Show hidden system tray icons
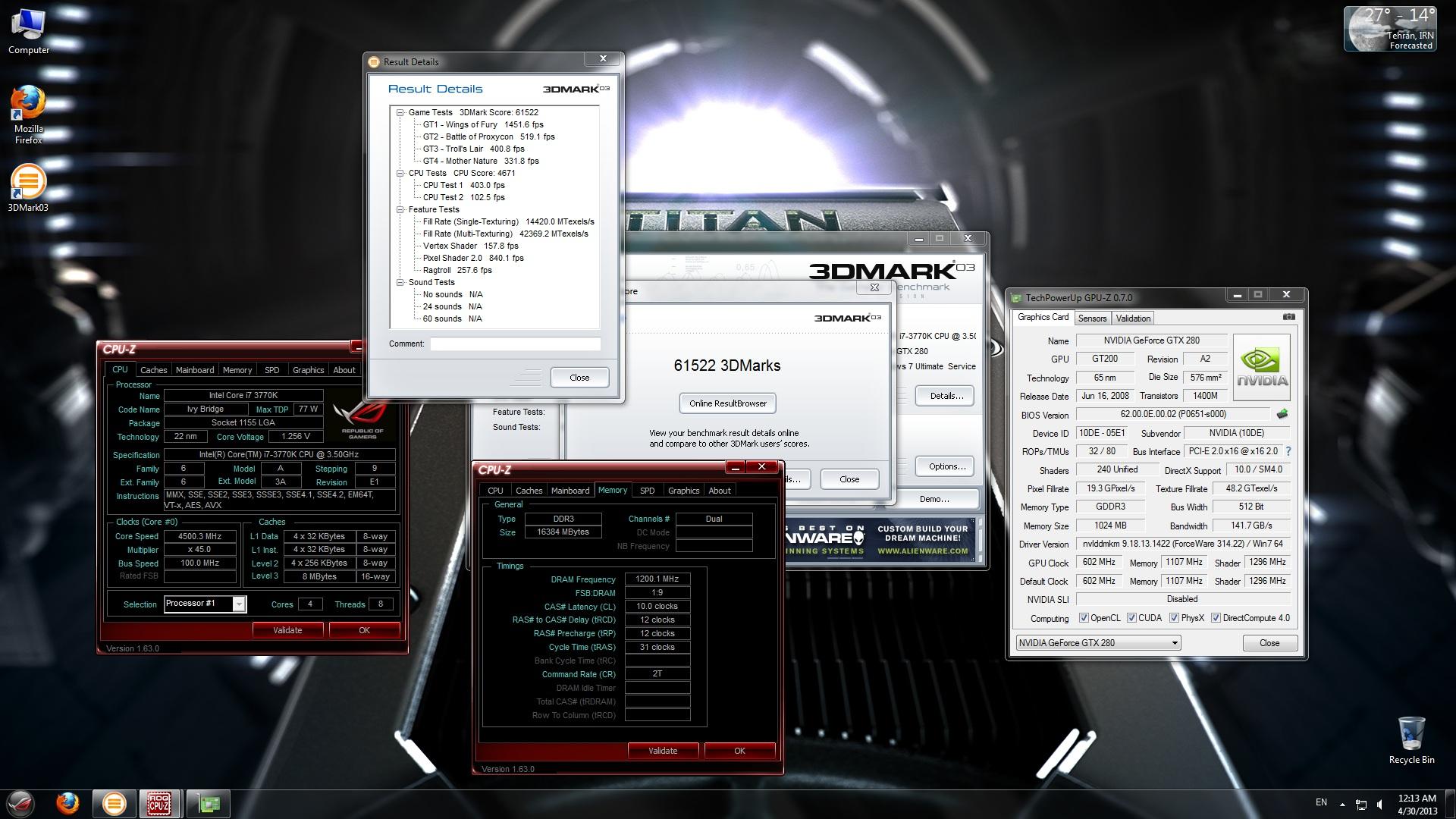Viewport: 1456px width, 819px height. [1341, 804]
